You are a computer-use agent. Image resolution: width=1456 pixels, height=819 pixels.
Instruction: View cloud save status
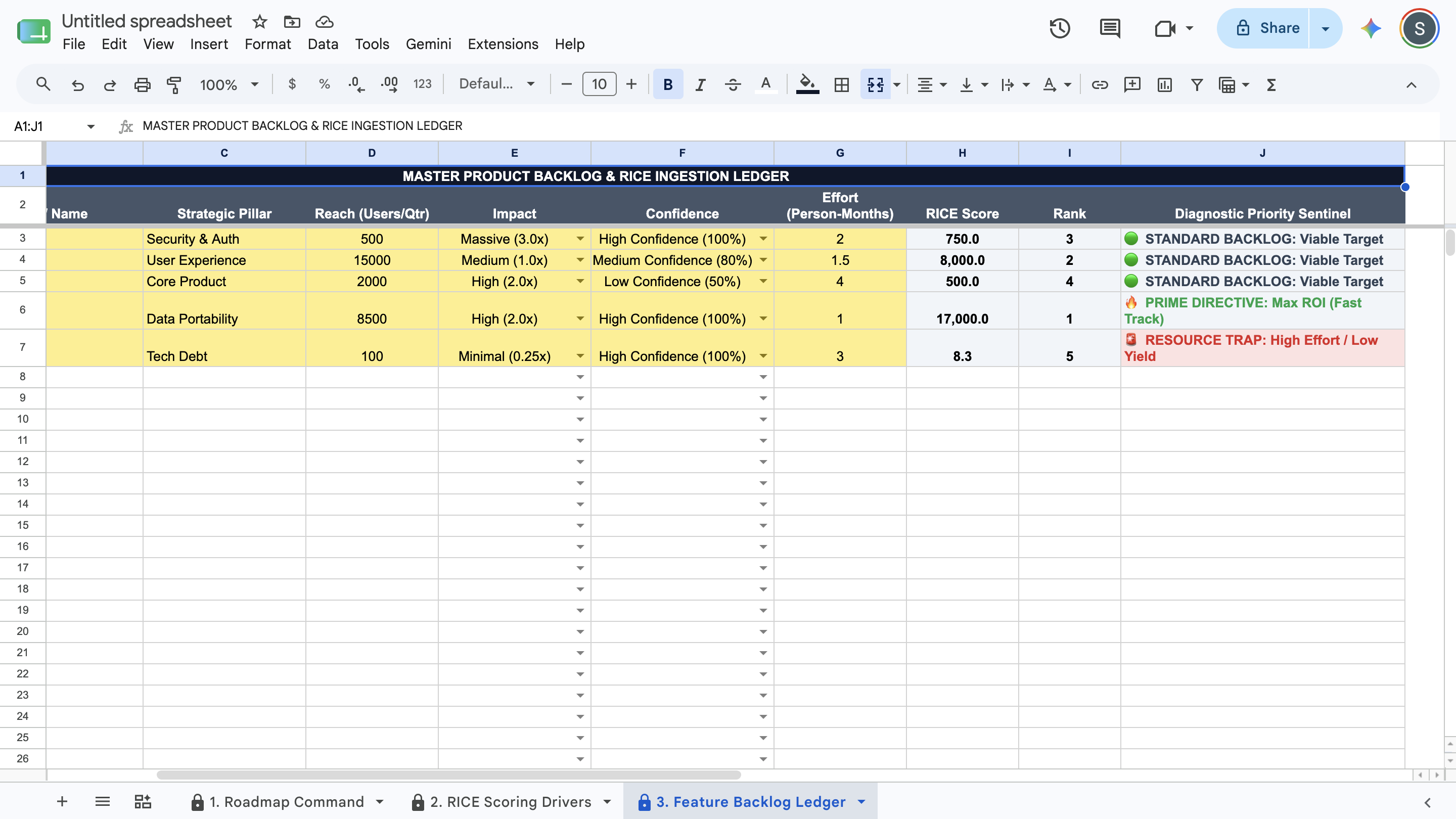click(324, 22)
